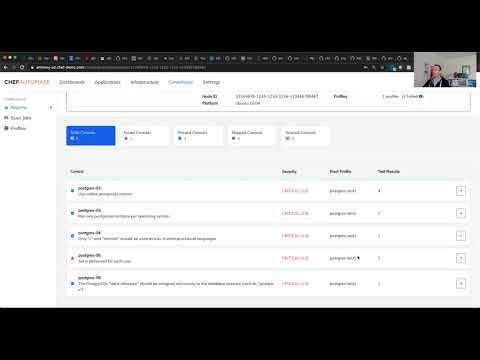Go to Reports in the sidebar
This screenshot has width=480, height=360.
coord(19,108)
